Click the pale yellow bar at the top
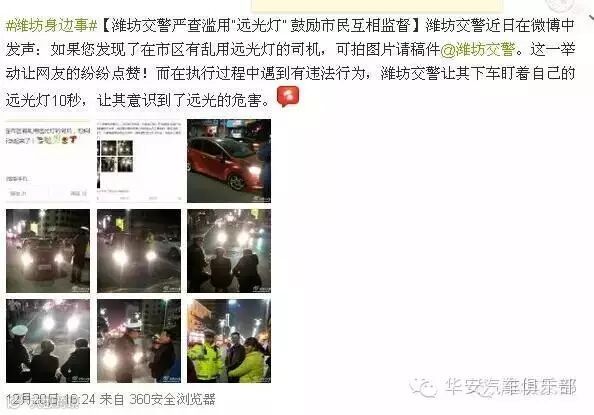This screenshot has width=594, height=415. pos(377,5)
